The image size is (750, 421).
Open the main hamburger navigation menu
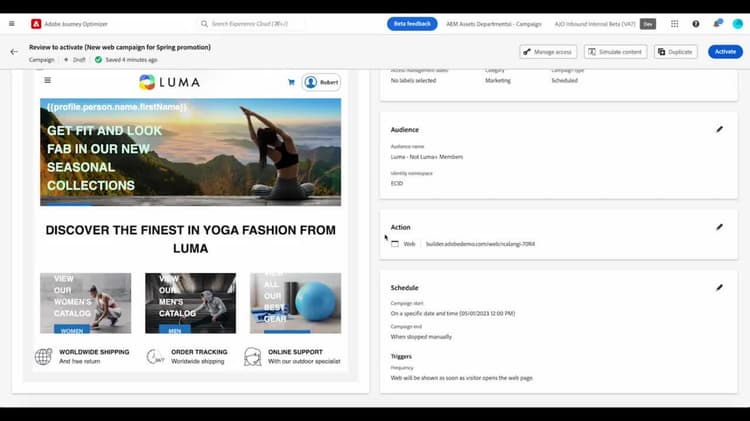[12, 23]
